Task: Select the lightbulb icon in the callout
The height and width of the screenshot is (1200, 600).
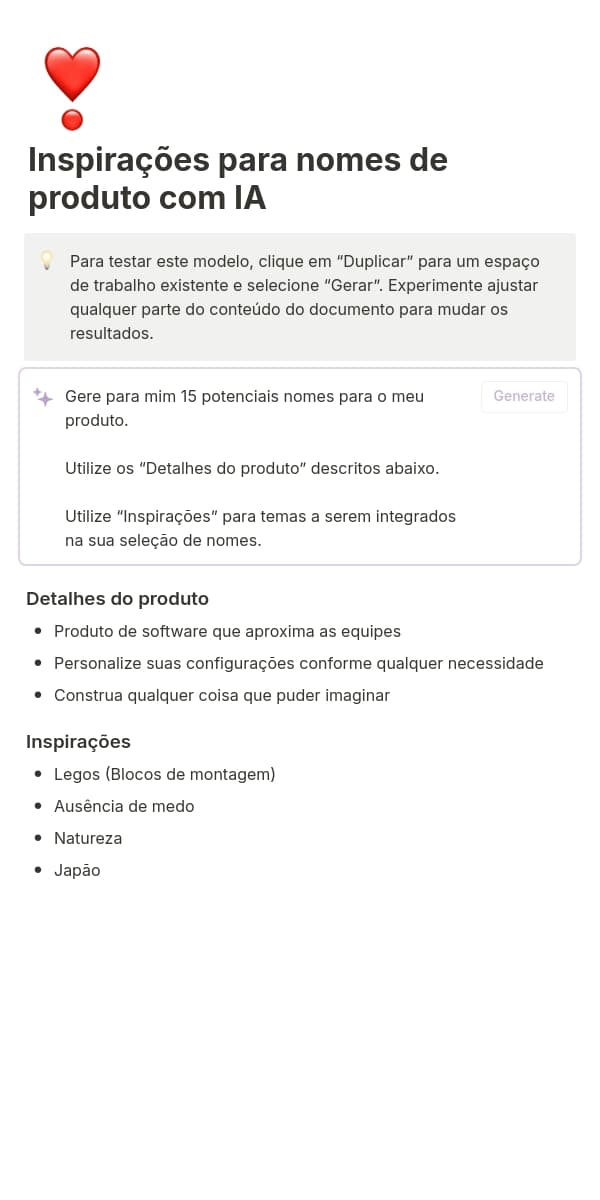Action: pyautogui.click(x=46, y=261)
